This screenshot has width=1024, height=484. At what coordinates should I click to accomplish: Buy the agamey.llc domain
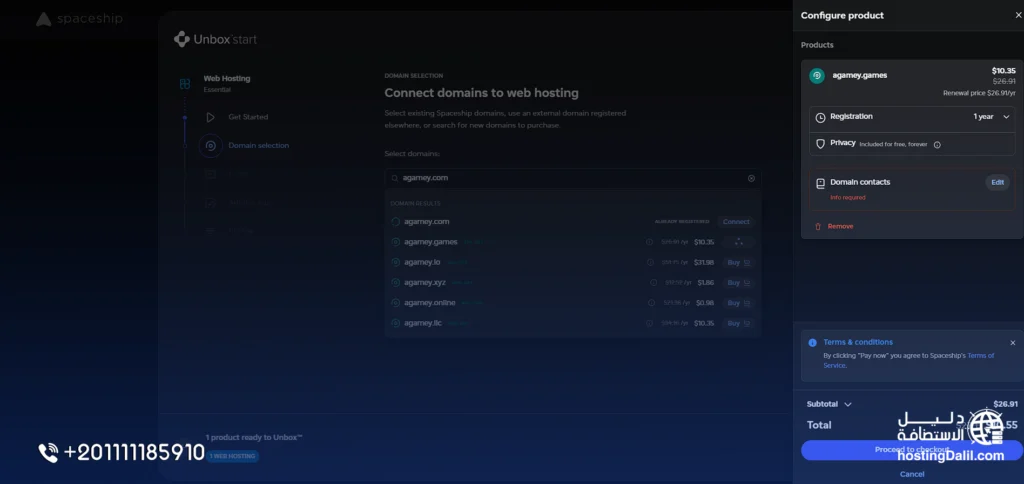[x=739, y=323]
